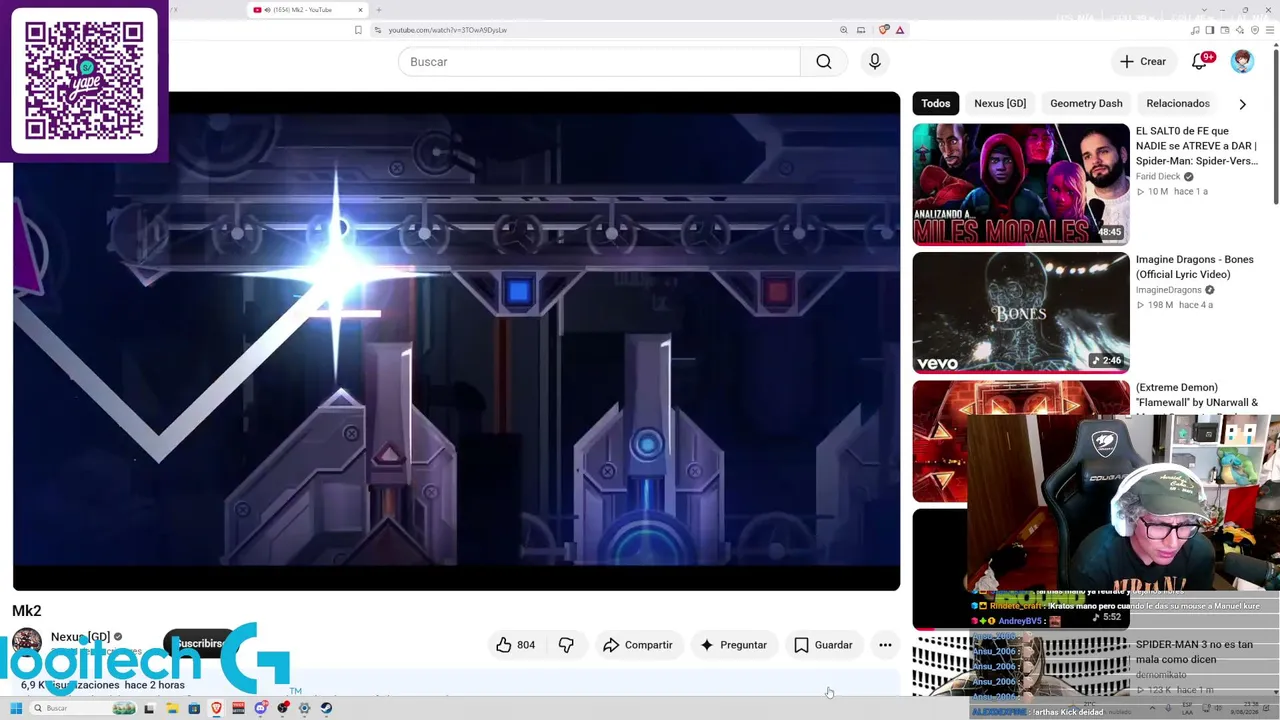
Task: Open Discord from taskbar
Action: (260, 708)
